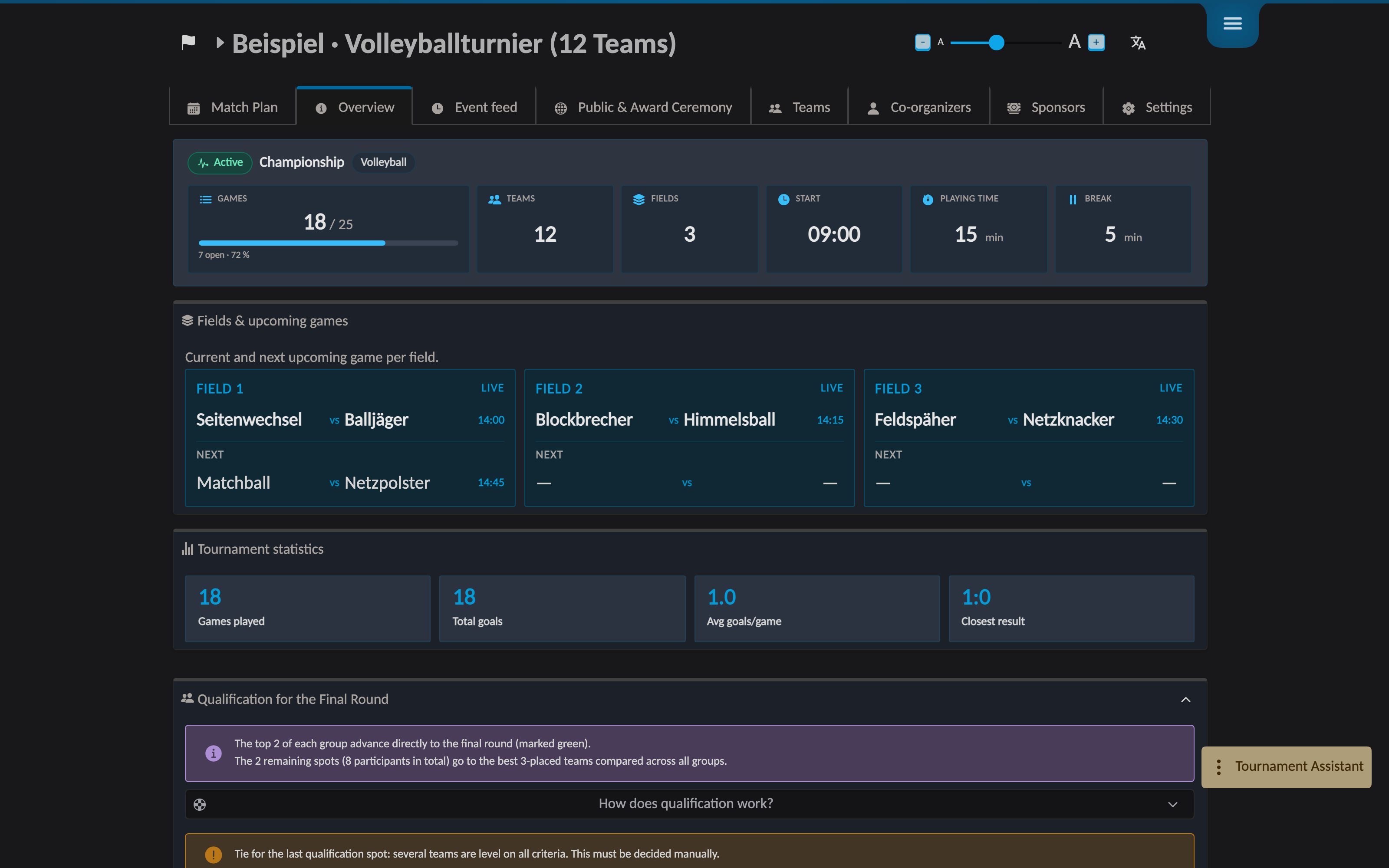Expand How does qualification work?
The image size is (1389, 868).
coord(689,804)
